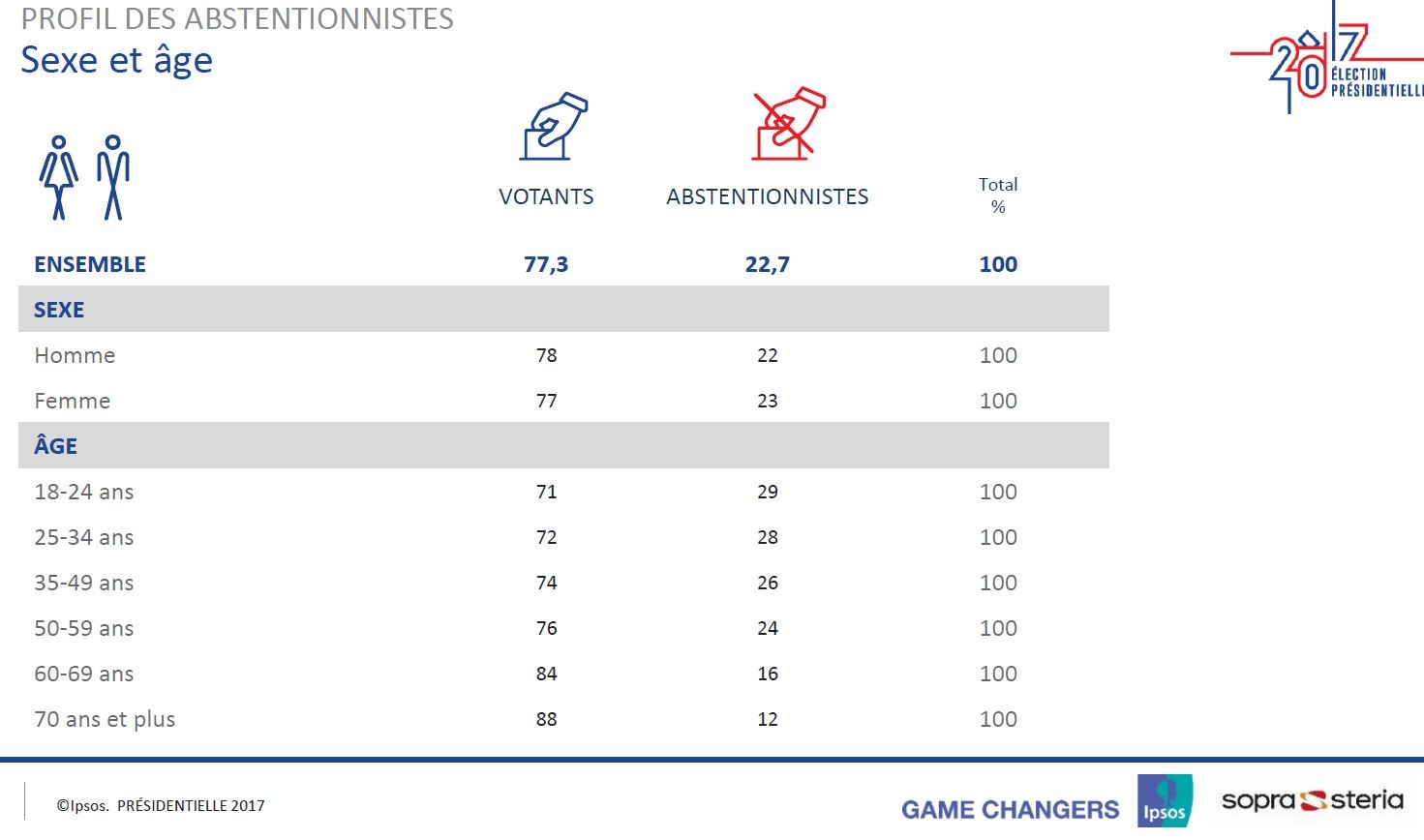Click the 22,7 abstention overall value
The height and width of the screenshot is (840, 1424).
point(768,264)
